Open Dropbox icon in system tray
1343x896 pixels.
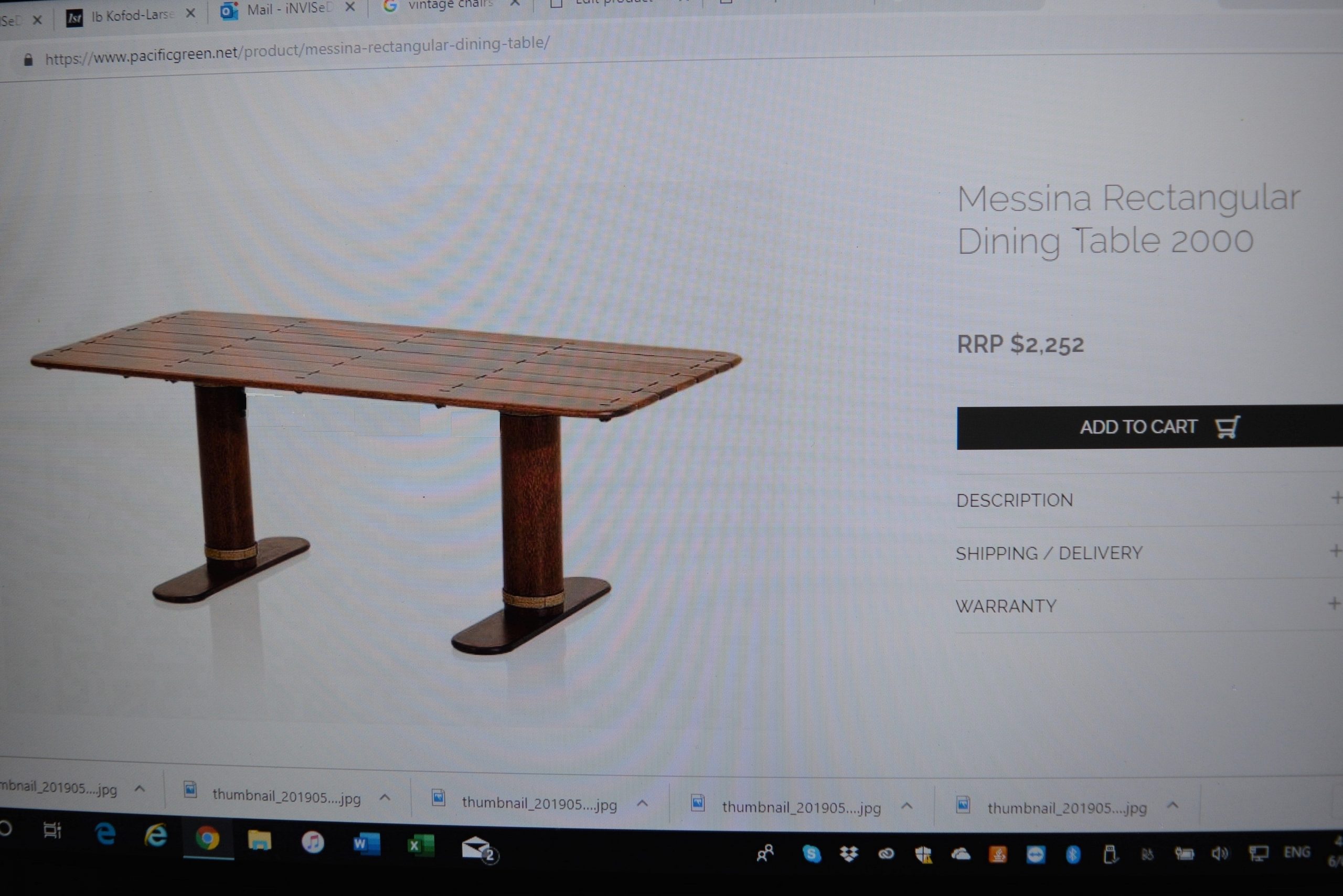(x=849, y=854)
